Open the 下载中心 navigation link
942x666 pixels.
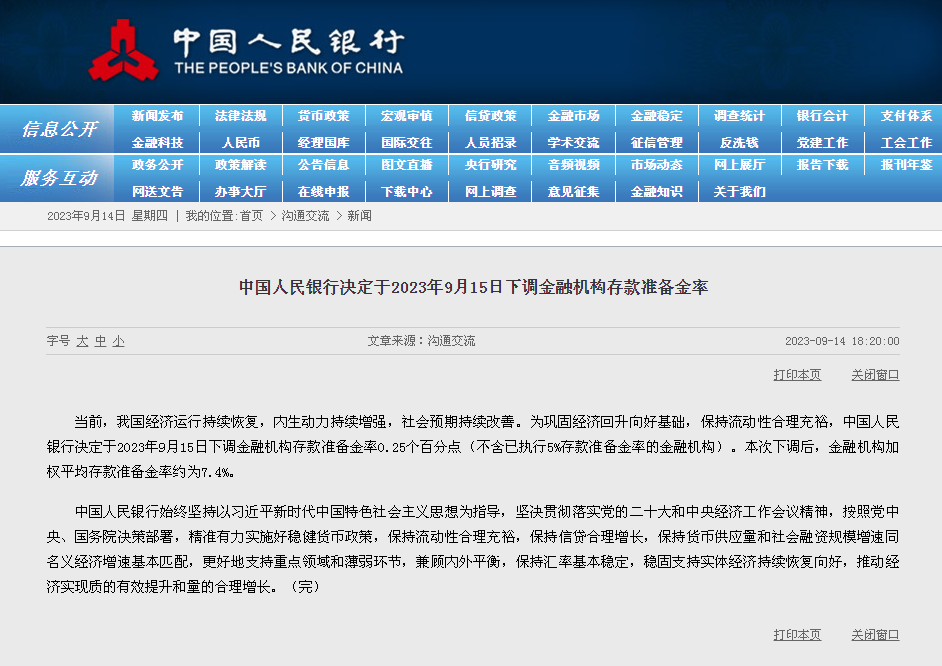click(x=406, y=191)
